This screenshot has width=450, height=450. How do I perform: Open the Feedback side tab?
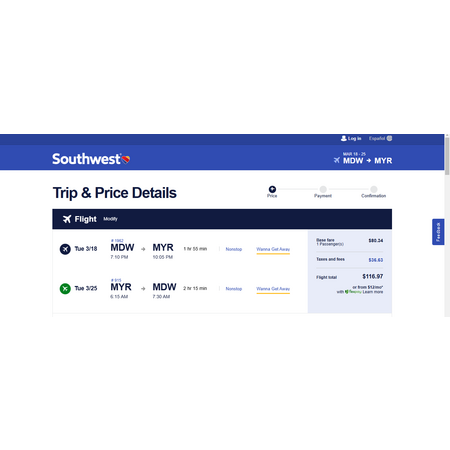438,232
